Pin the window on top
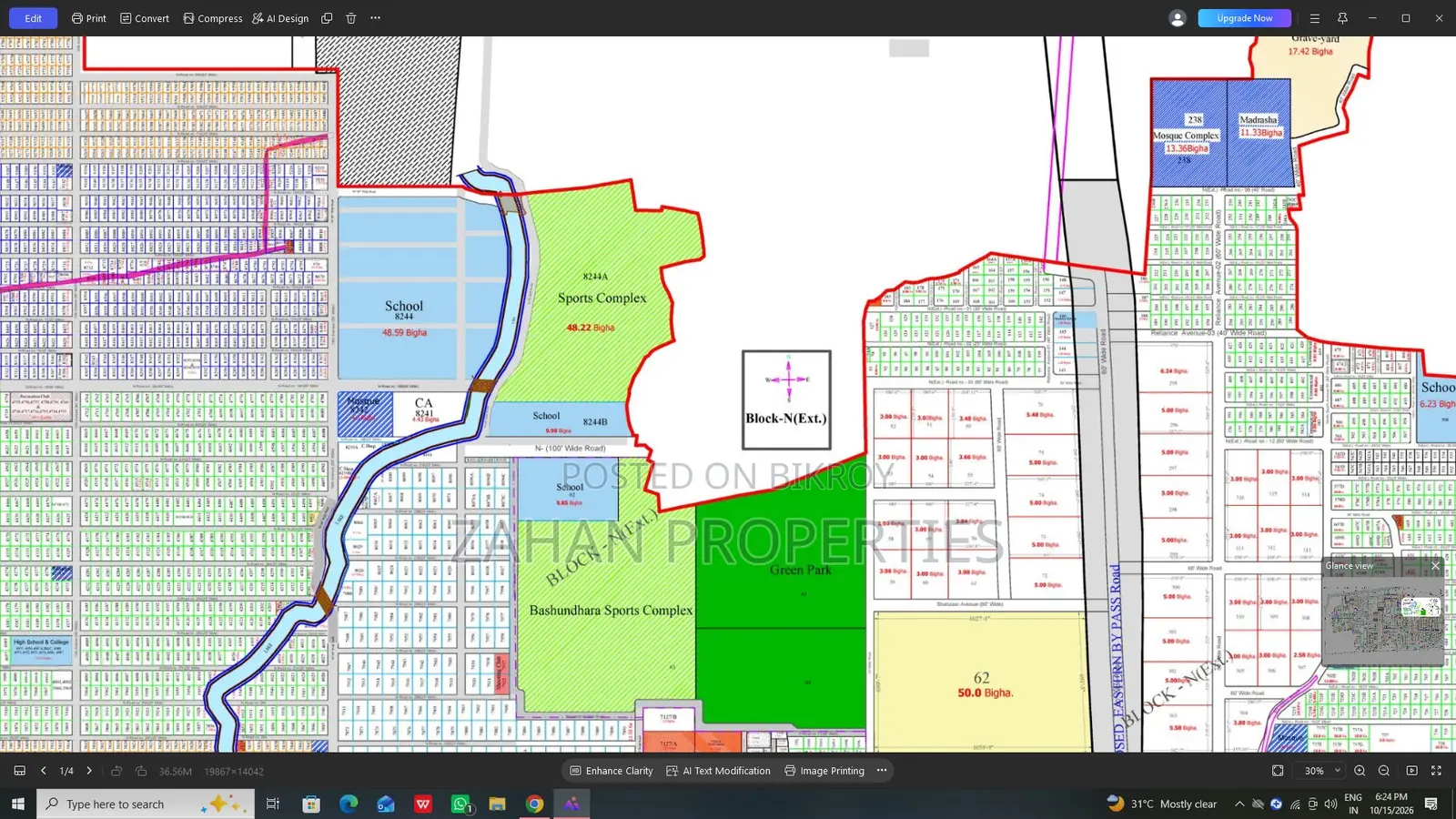The image size is (1456, 819). click(1342, 18)
